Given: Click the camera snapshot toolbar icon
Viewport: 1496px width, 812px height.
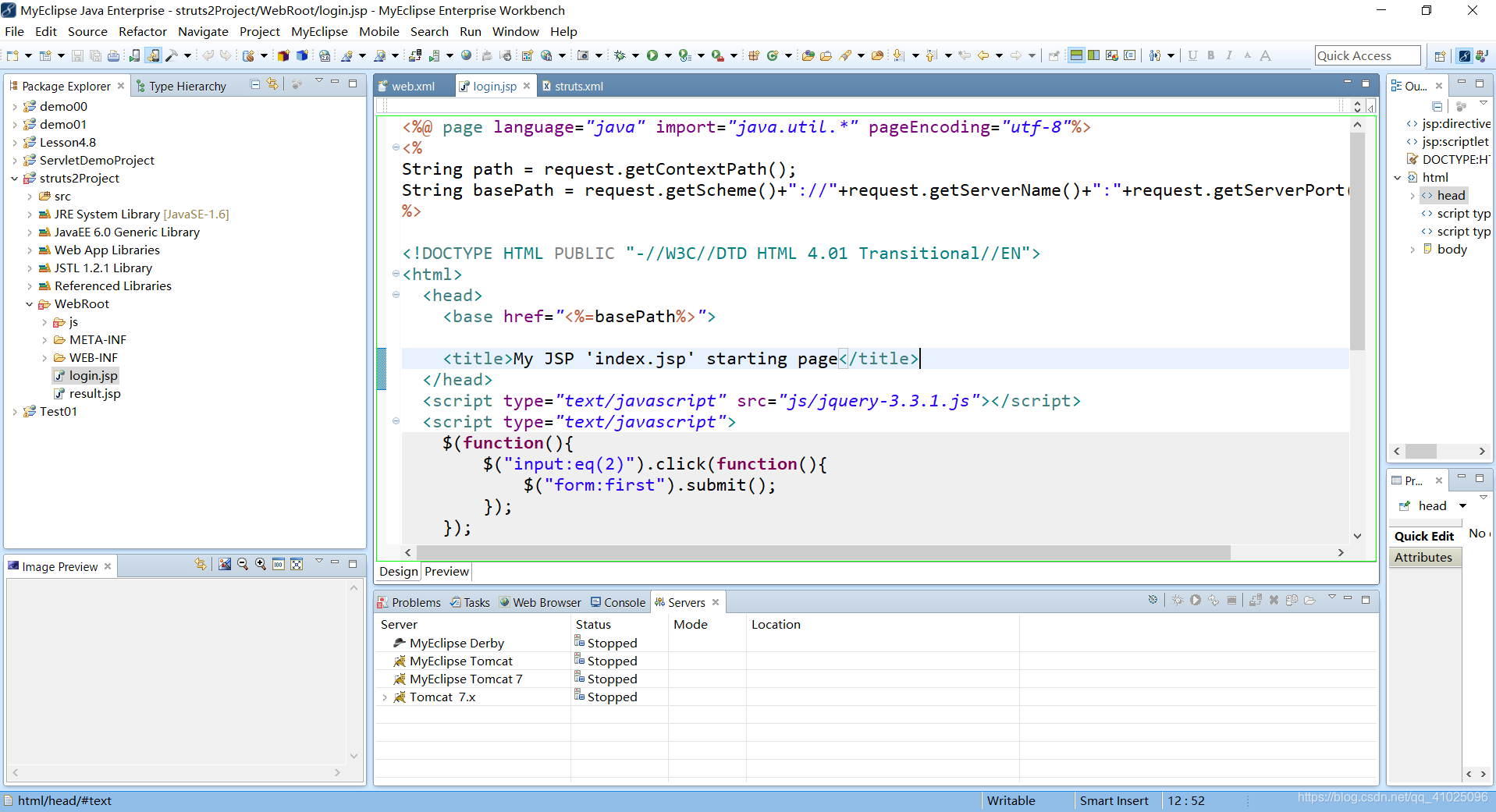Looking at the screenshot, I should [x=583, y=55].
